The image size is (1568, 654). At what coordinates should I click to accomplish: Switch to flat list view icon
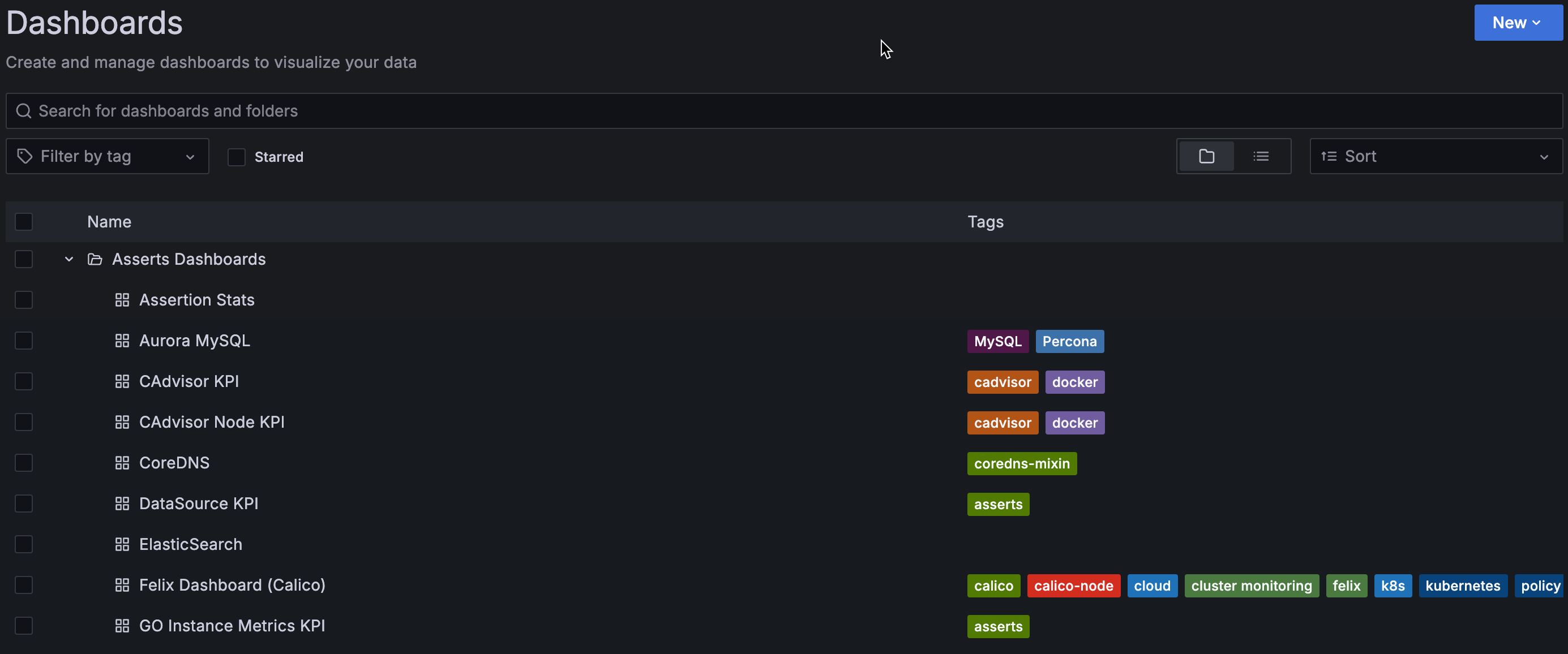tap(1261, 156)
